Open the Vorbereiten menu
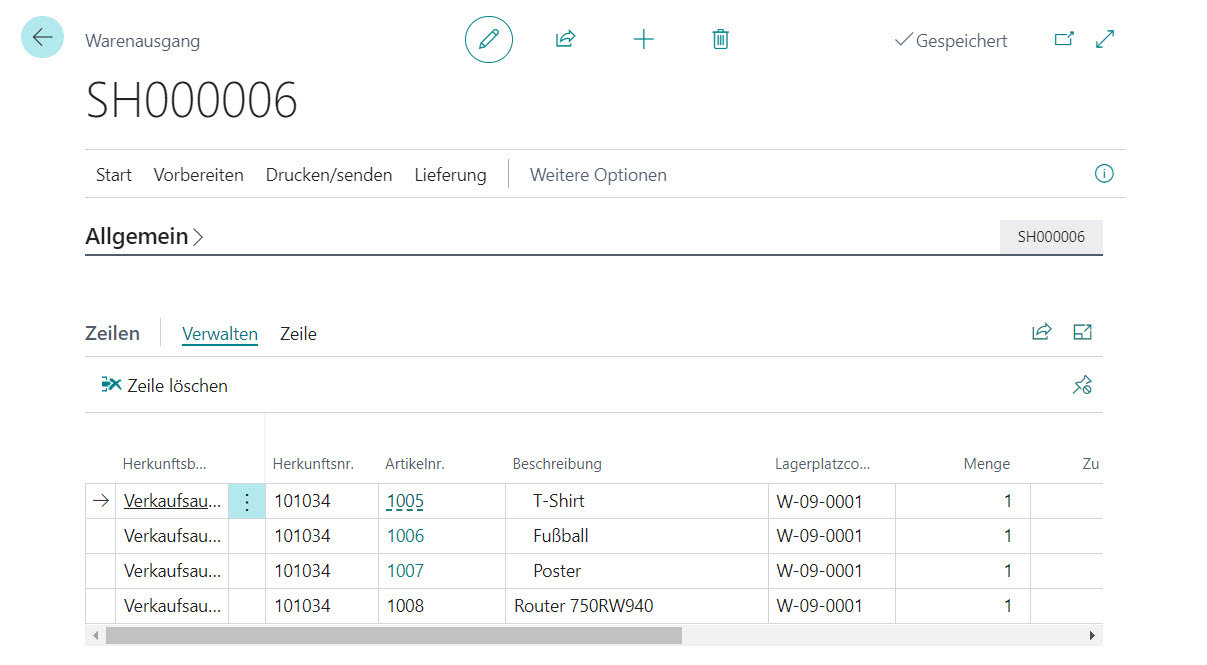 (198, 175)
